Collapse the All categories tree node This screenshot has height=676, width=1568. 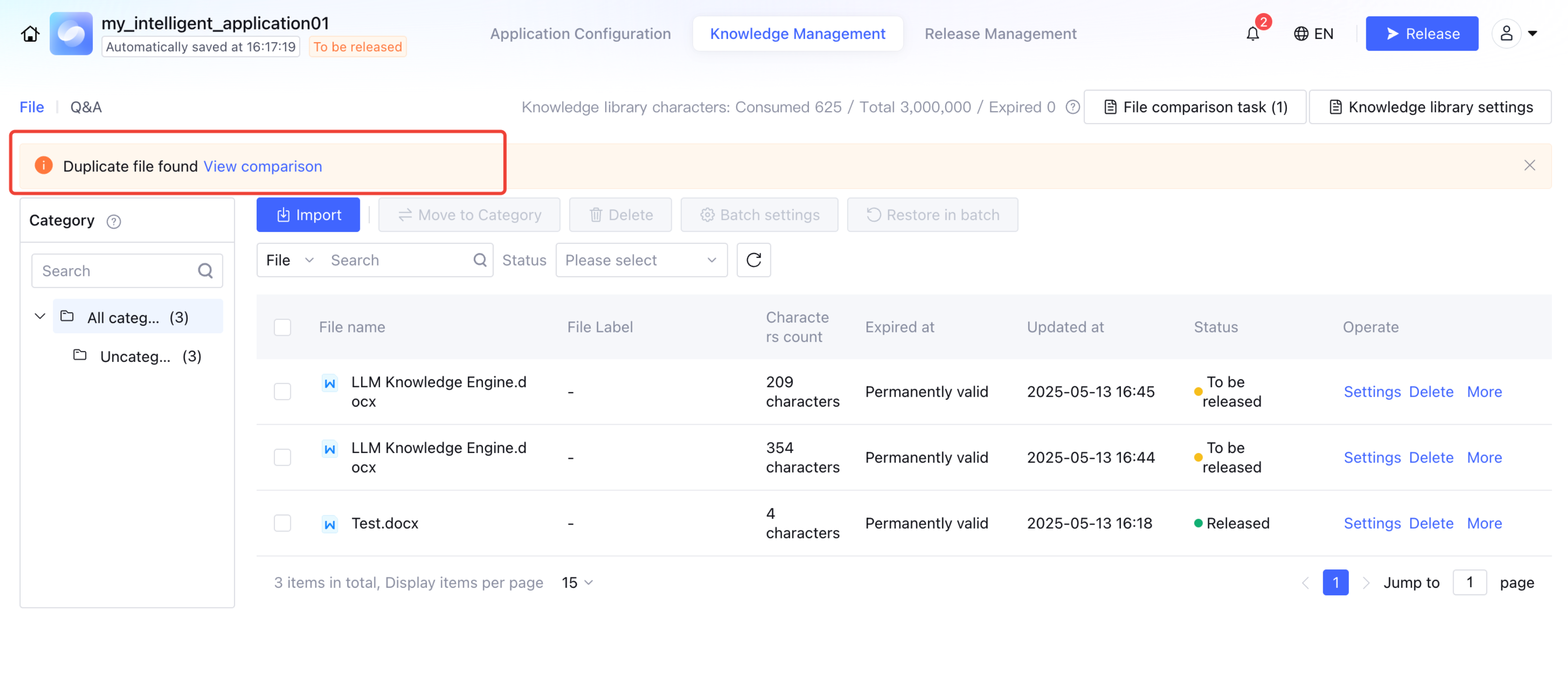point(40,317)
